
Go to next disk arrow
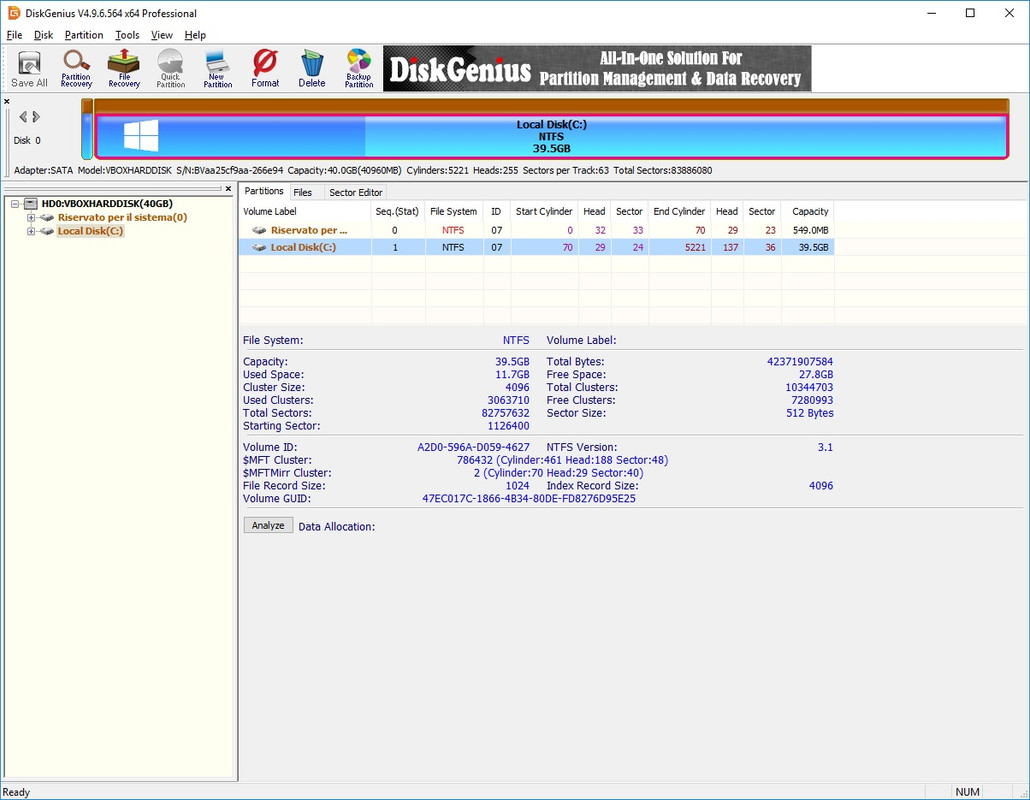click(36, 117)
